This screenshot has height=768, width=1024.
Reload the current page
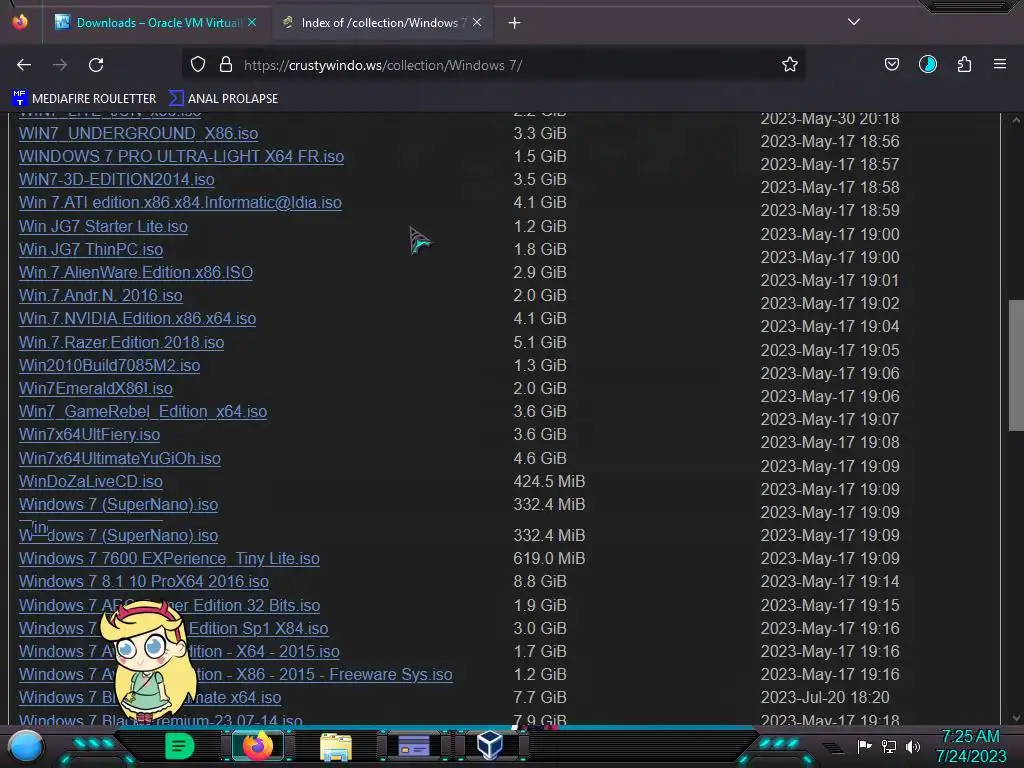coord(96,65)
